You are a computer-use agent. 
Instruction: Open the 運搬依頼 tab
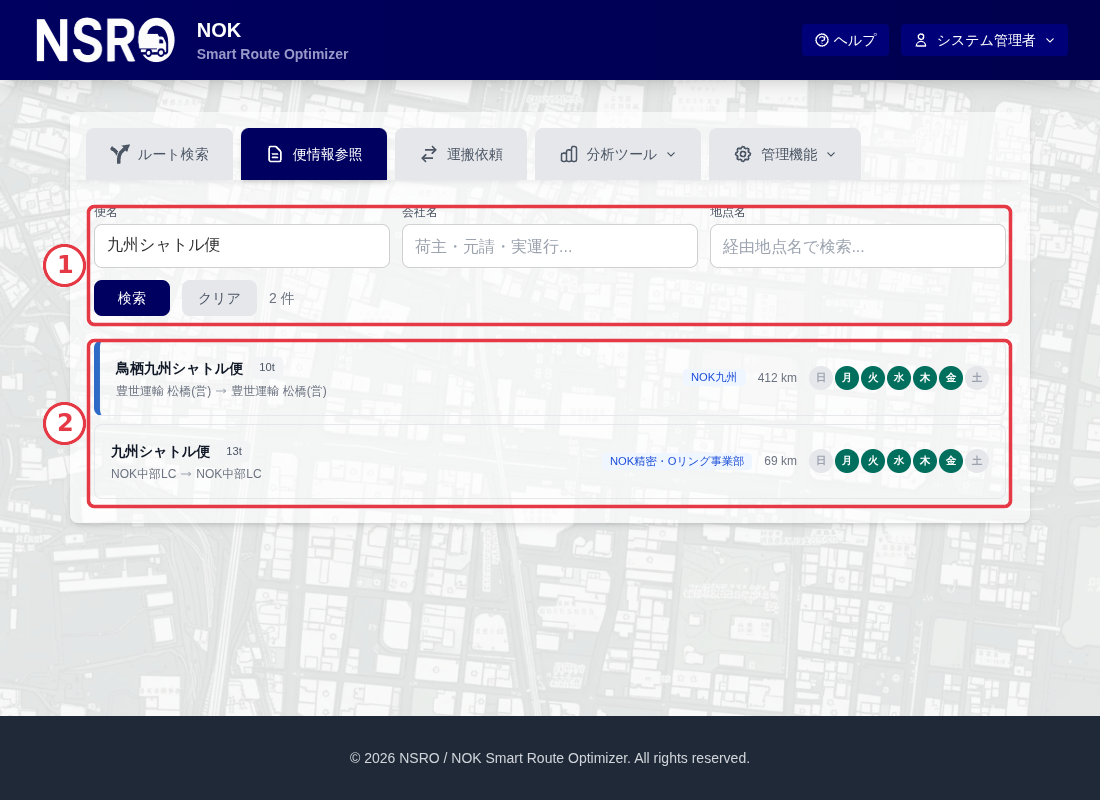coord(461,154)
